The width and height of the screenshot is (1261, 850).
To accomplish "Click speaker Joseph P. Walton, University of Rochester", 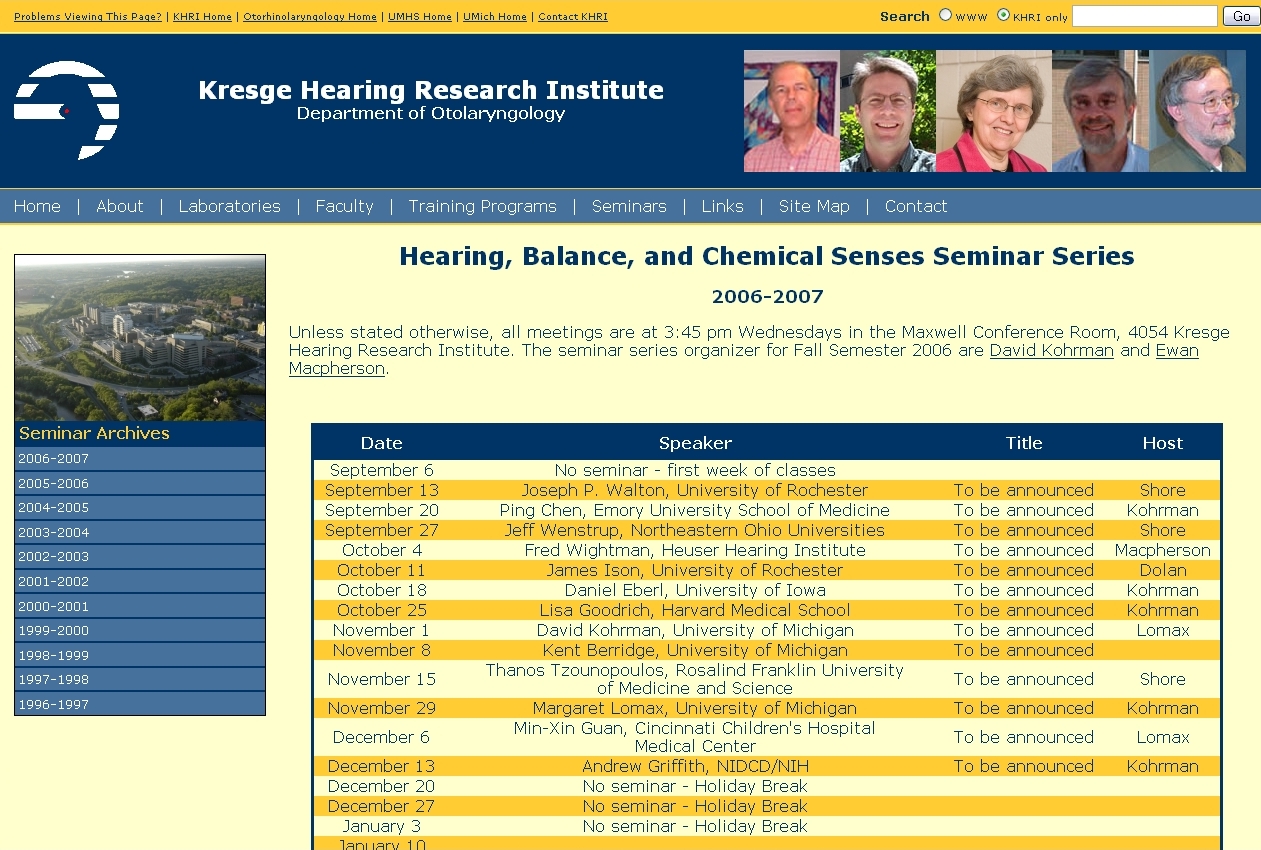I will (x=695, y=490).
